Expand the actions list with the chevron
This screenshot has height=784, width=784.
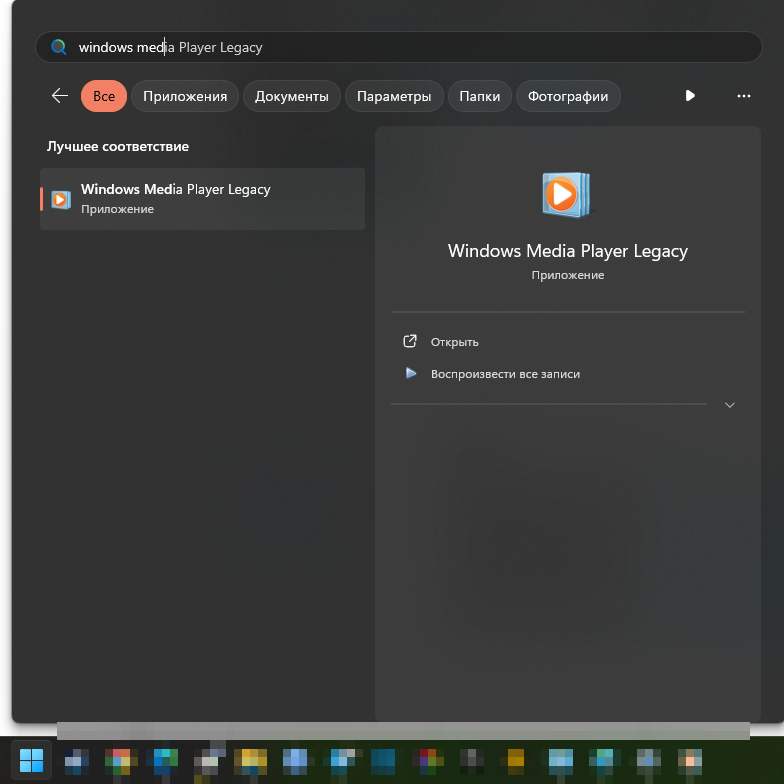(730, 405)
